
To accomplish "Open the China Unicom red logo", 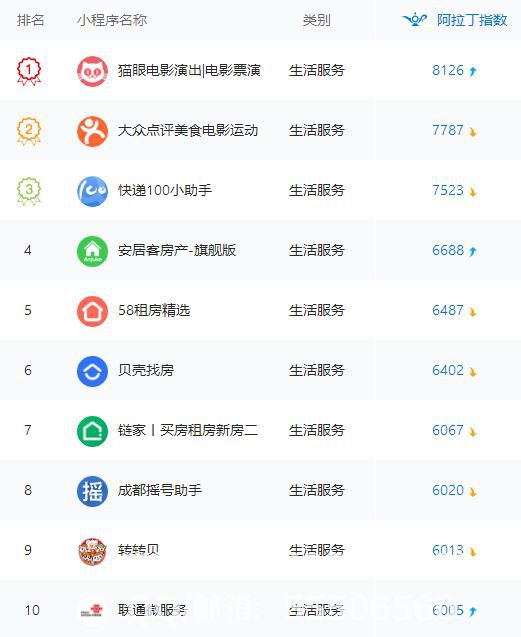I will (x=92, y=610).
